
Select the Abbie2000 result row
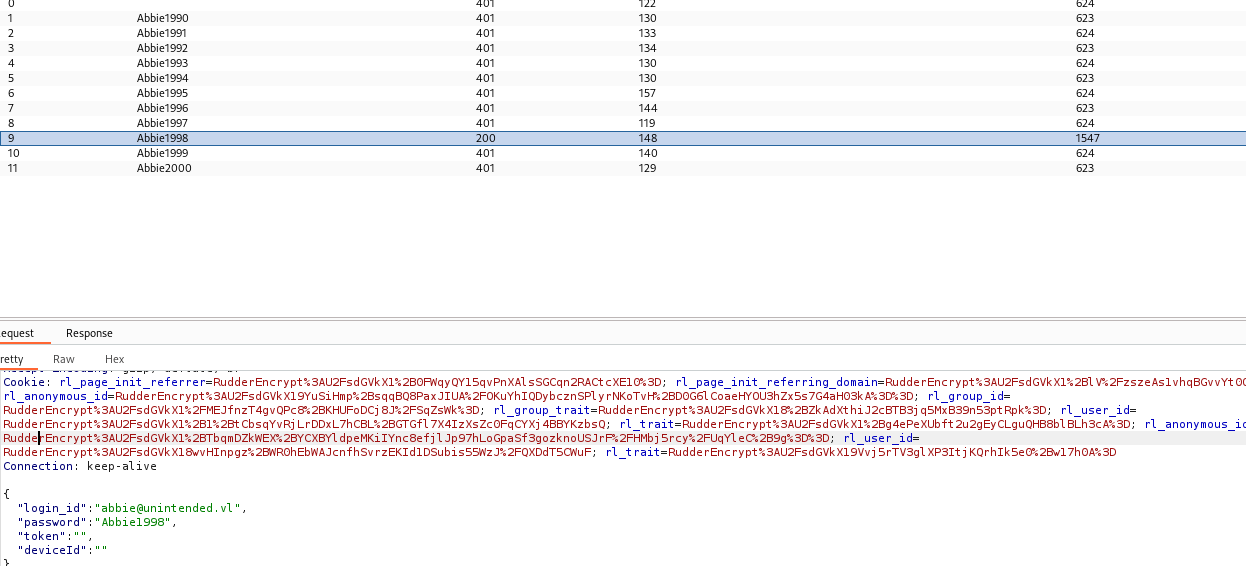coord(164,168)
